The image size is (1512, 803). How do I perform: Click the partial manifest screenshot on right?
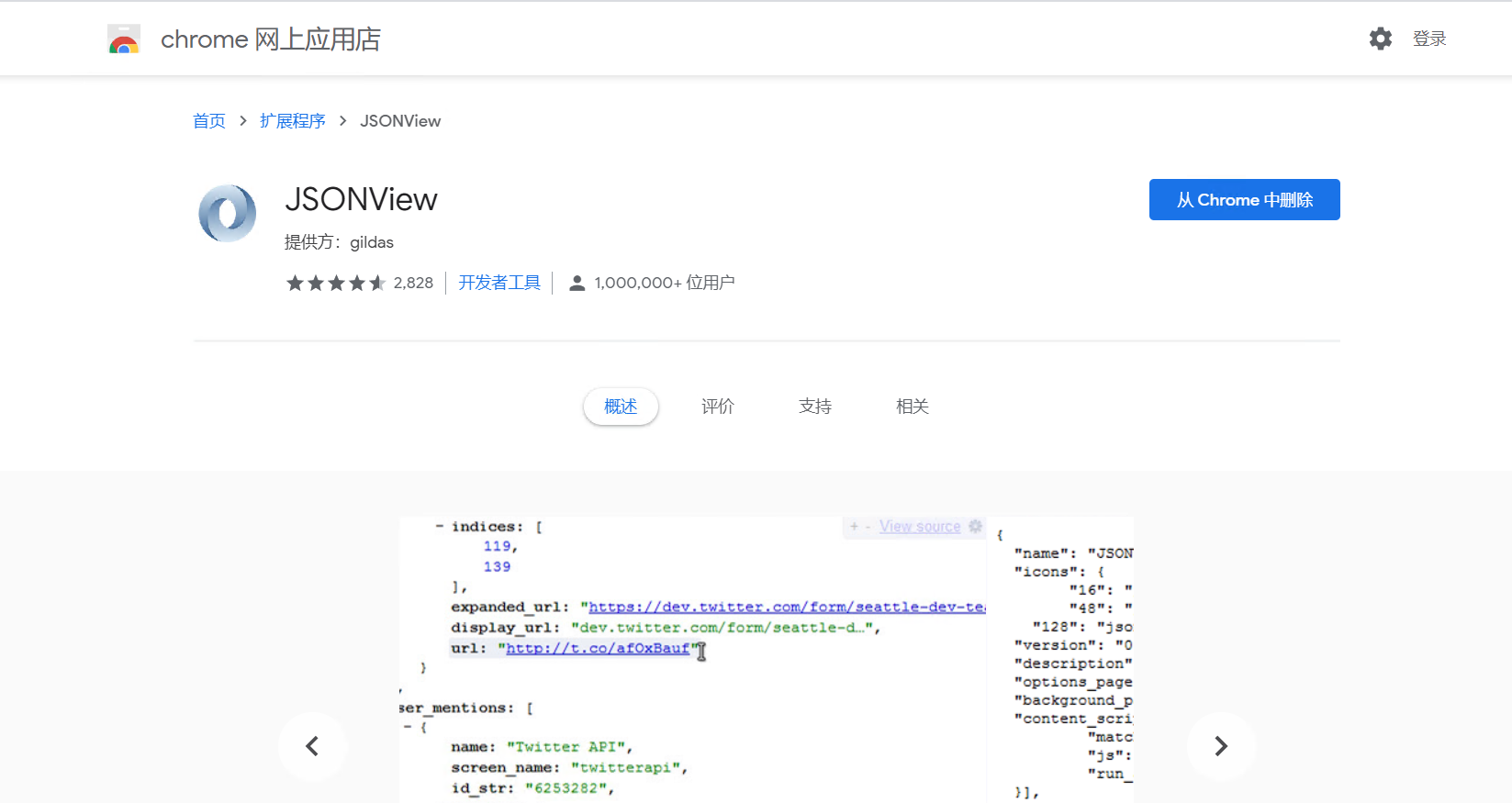(1065, 659)
